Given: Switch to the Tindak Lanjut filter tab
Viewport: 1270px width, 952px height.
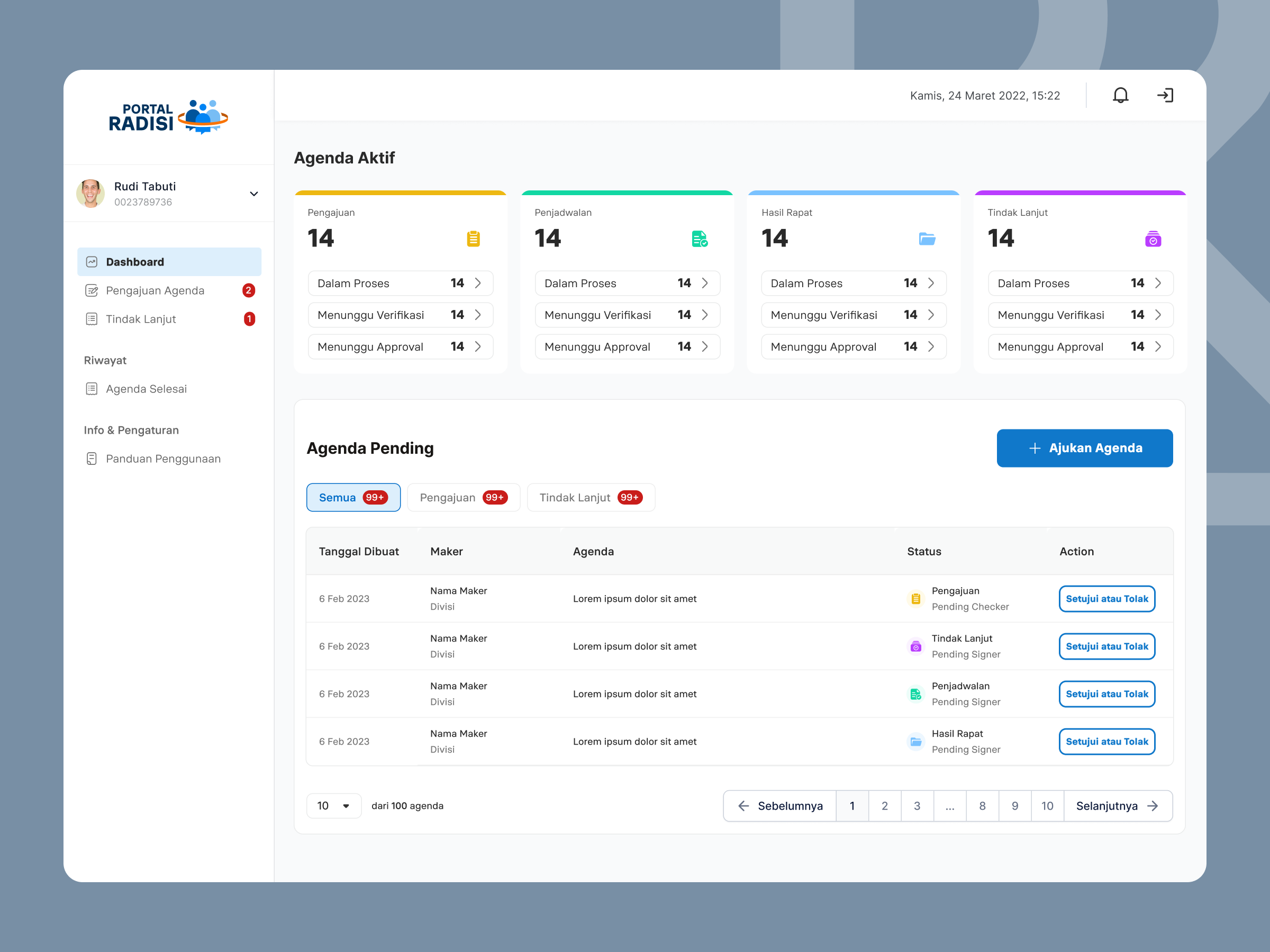Looking at the screenshot, I should 591,497.
